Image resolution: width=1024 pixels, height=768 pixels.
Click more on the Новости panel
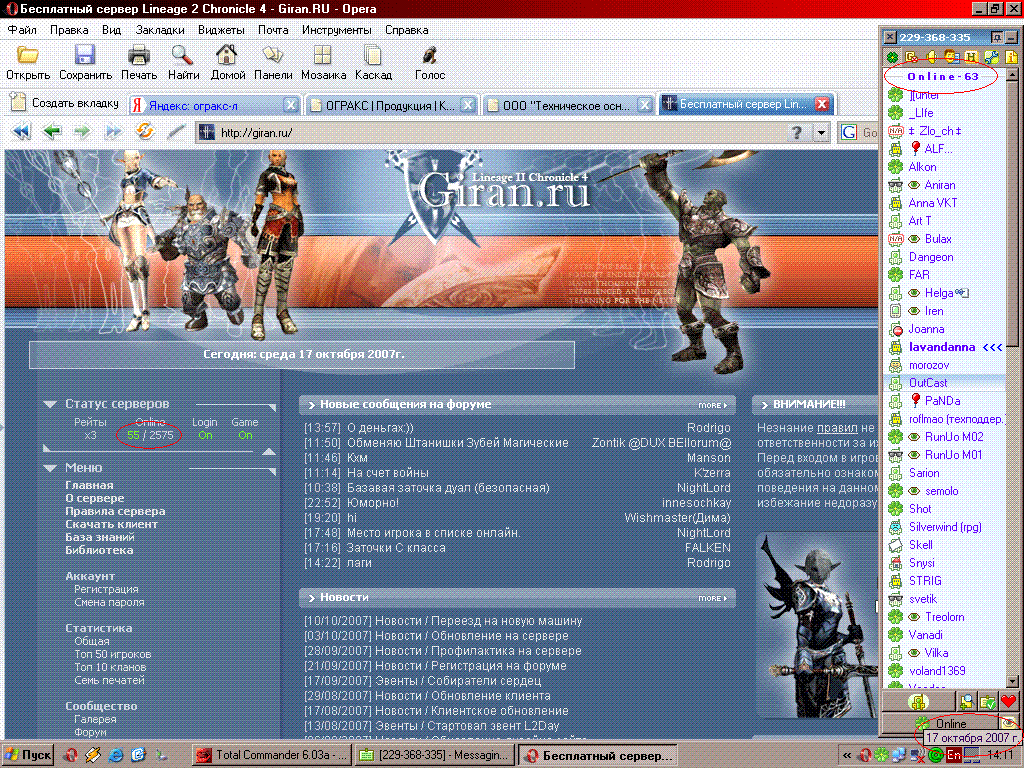pos(712,598)
